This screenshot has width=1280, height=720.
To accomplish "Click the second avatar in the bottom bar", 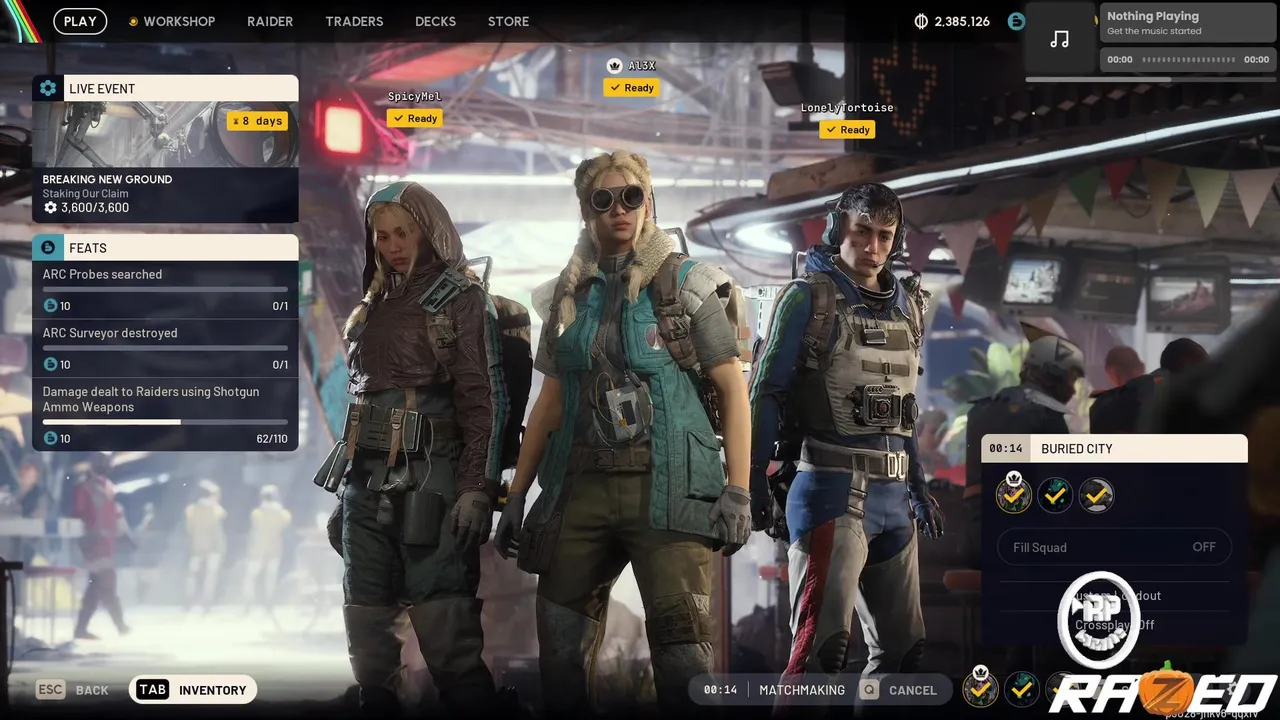I will [x=1021, y=689].
